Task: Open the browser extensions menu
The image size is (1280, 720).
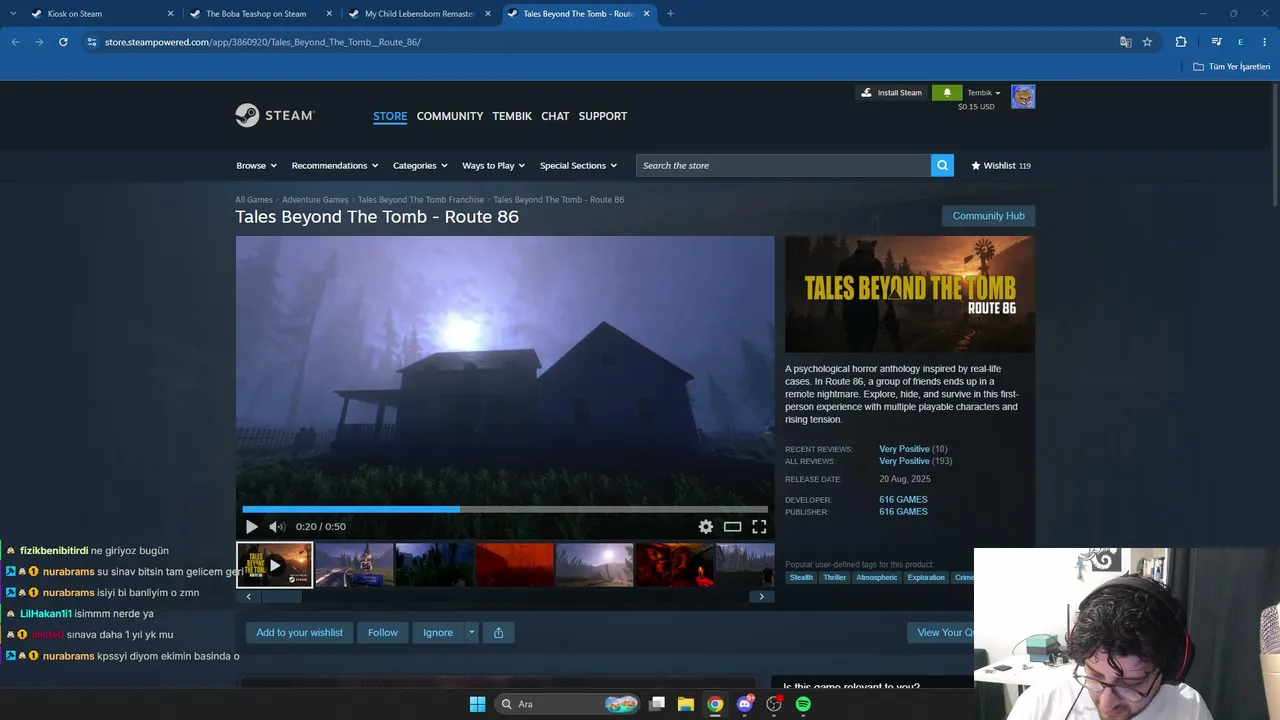Action: tap(1181, 42)
